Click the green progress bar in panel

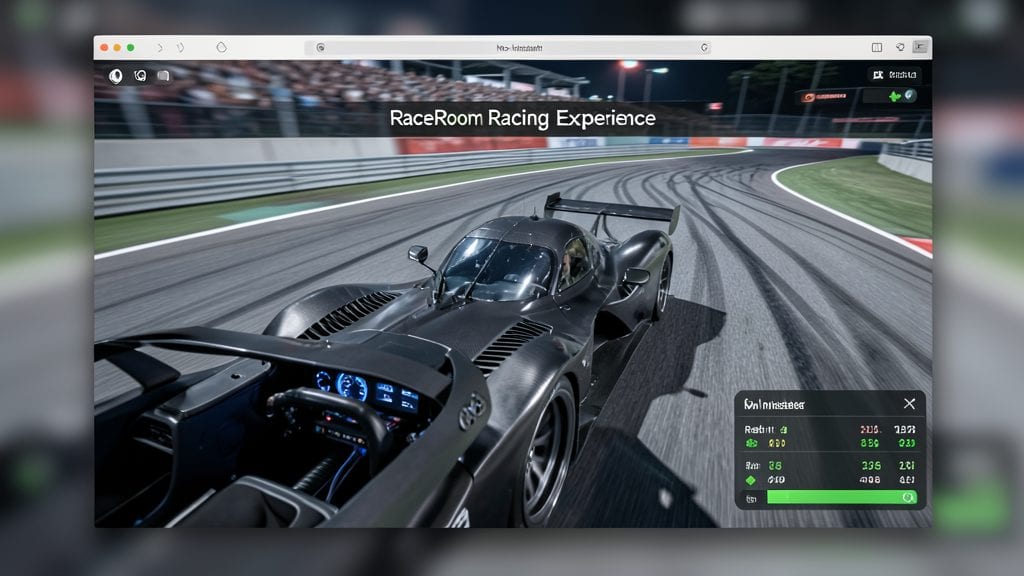tap(842, 498)
